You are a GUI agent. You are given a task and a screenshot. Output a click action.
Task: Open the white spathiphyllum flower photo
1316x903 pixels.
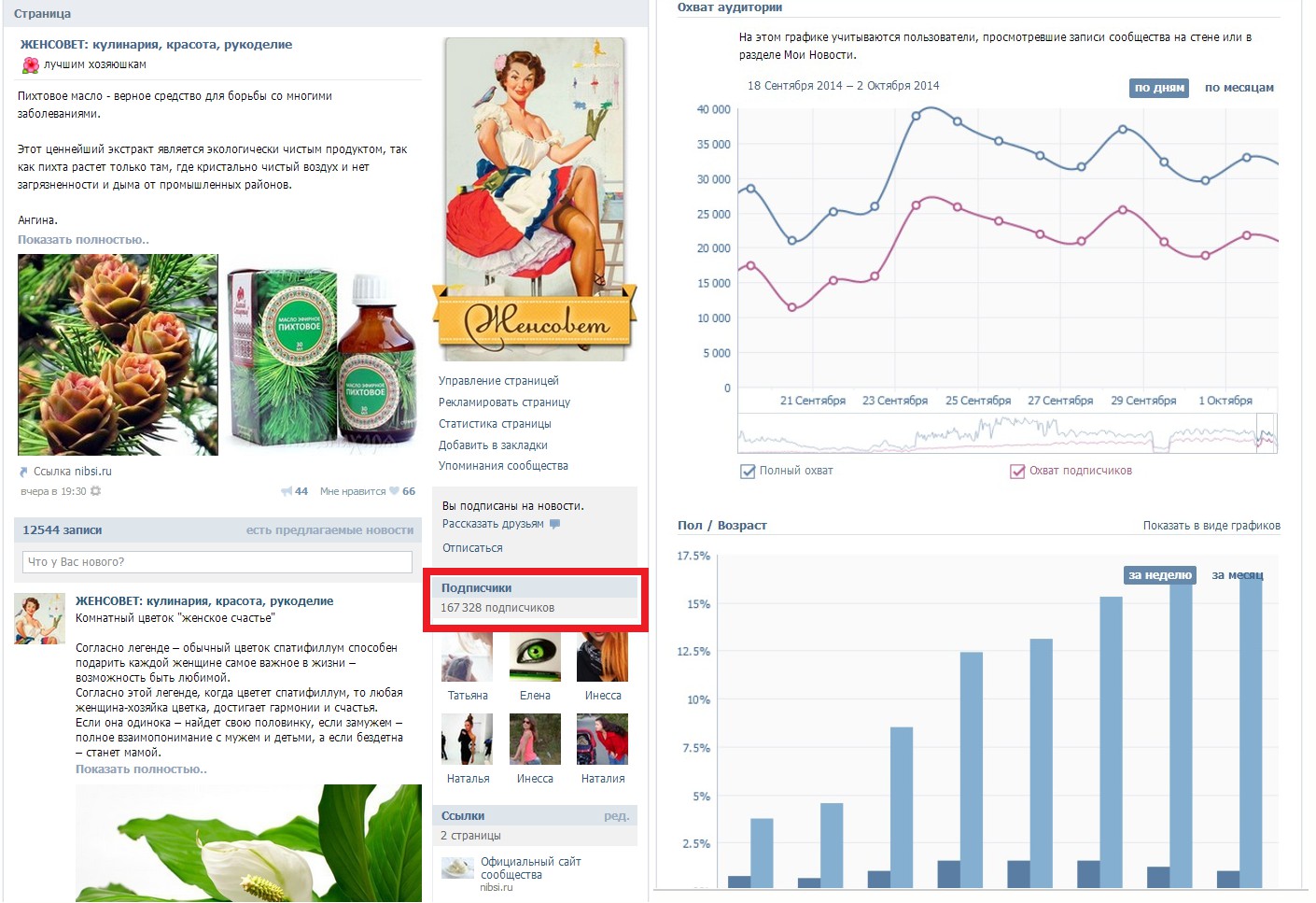(248, 843)
